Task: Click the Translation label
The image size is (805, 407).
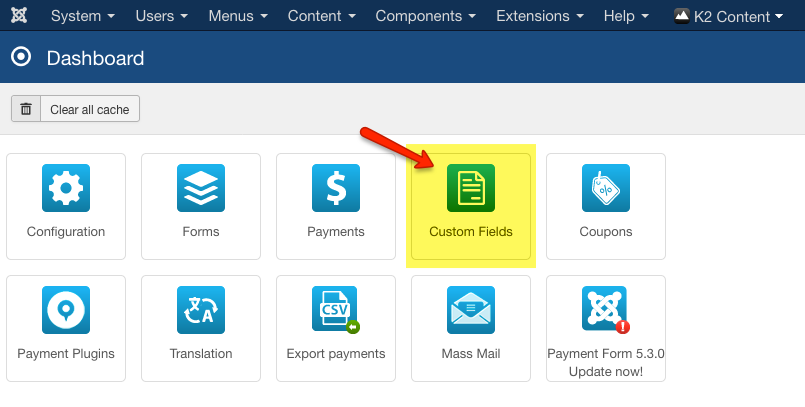Action: 201,354
